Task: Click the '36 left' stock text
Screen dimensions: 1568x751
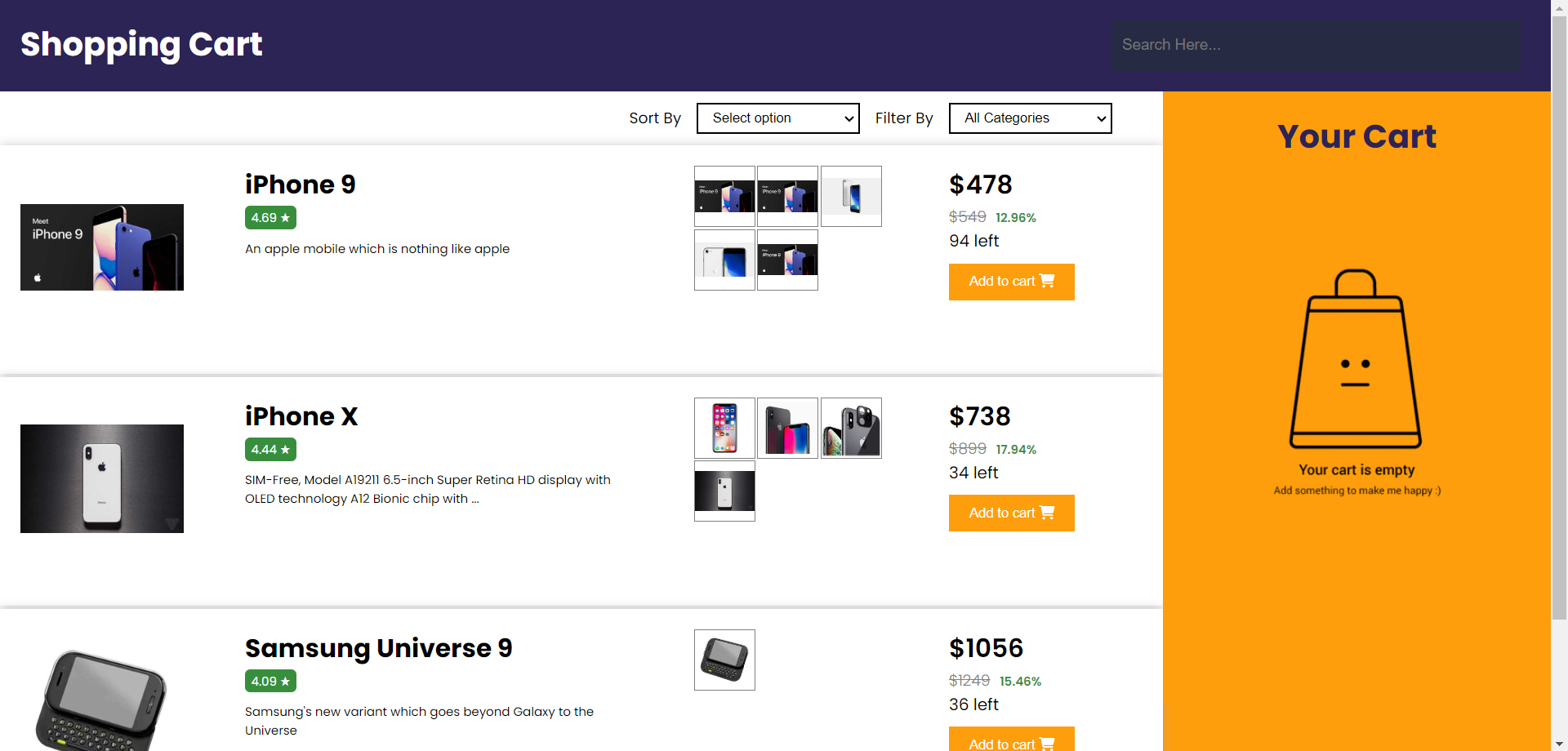Action: 973,704
